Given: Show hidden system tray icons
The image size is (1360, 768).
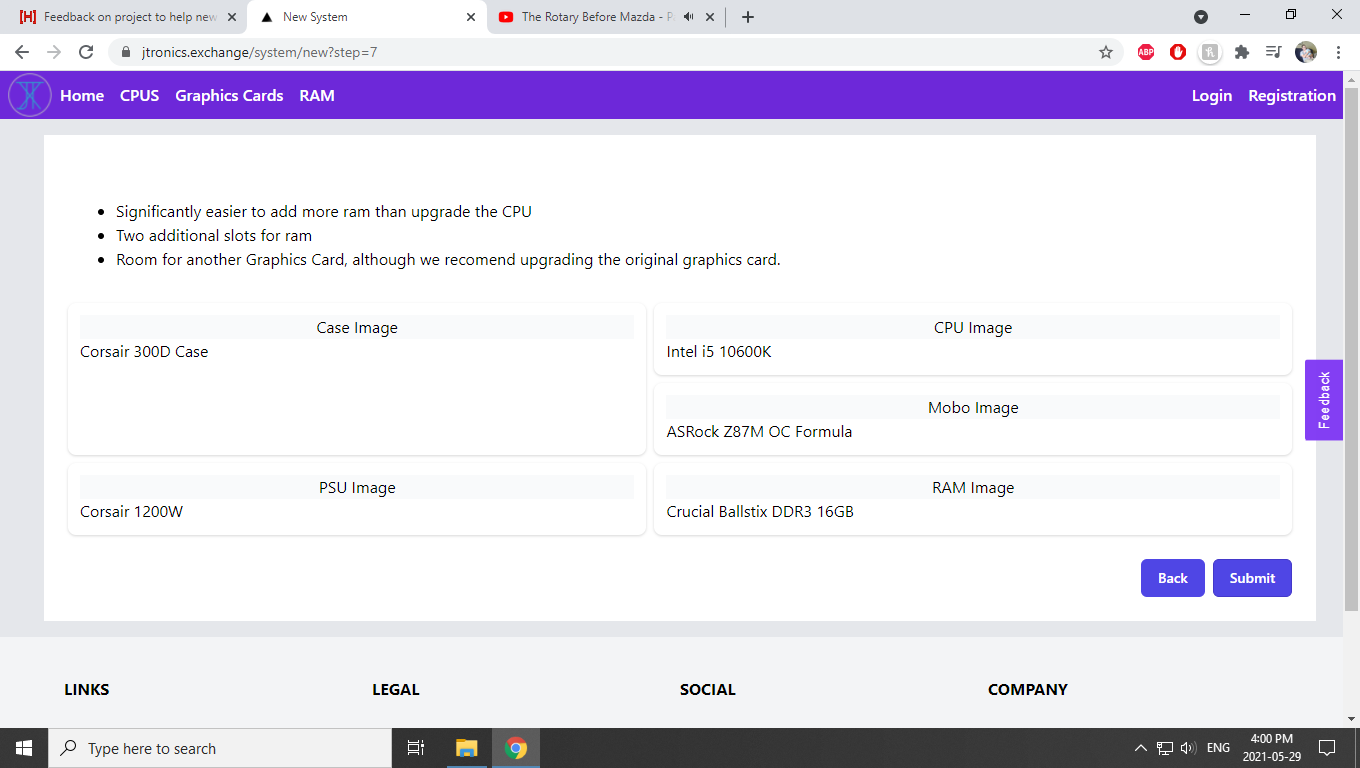Looking at the screenshot, I should tap(1141, 748).
